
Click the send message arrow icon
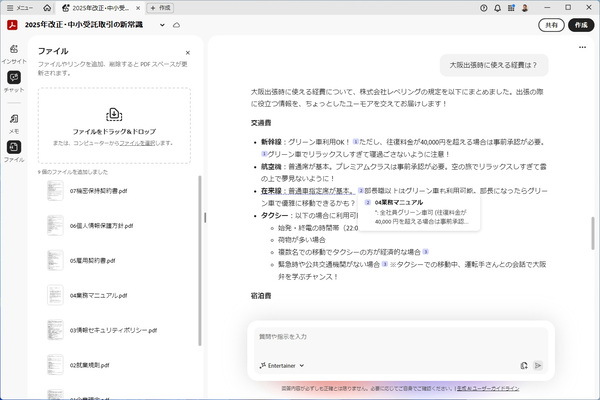point(538,366)
